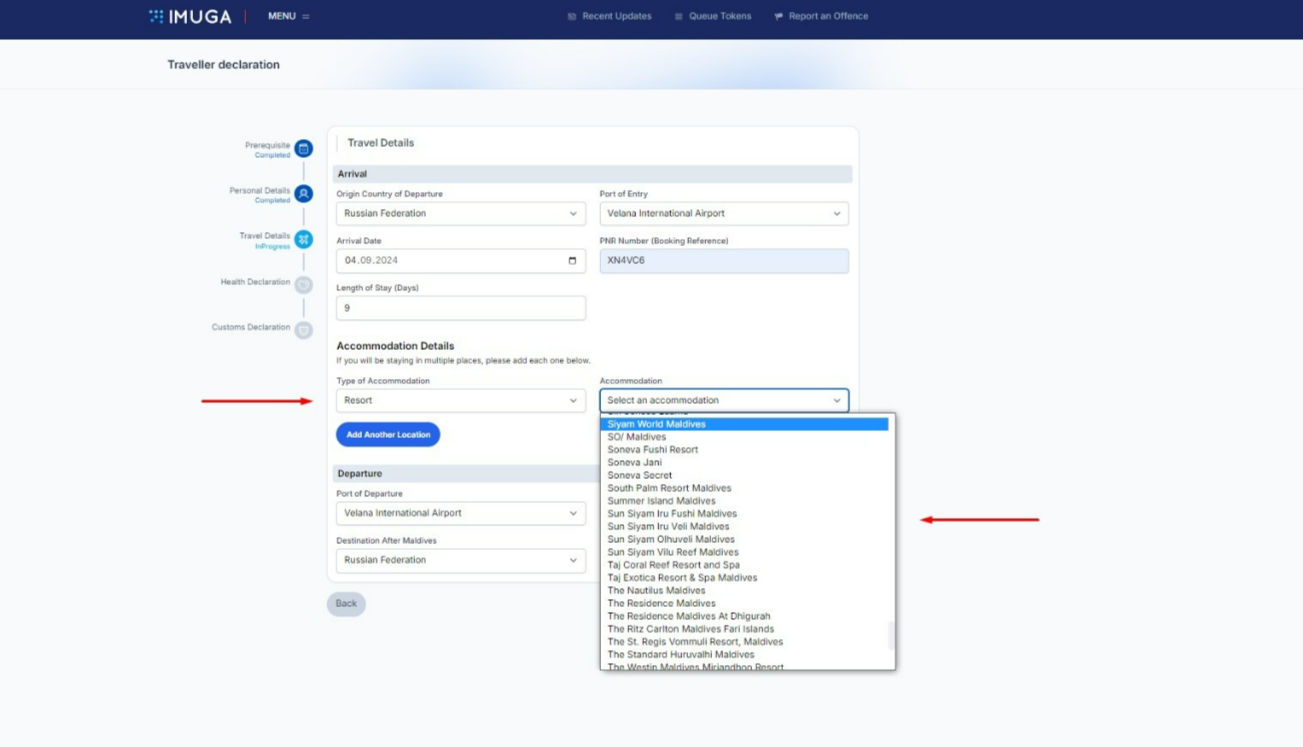Choose Taj Coral Reef Resort and Spa
The width and height of the screenshot is (1303, 747).
[x=744, y=565]
